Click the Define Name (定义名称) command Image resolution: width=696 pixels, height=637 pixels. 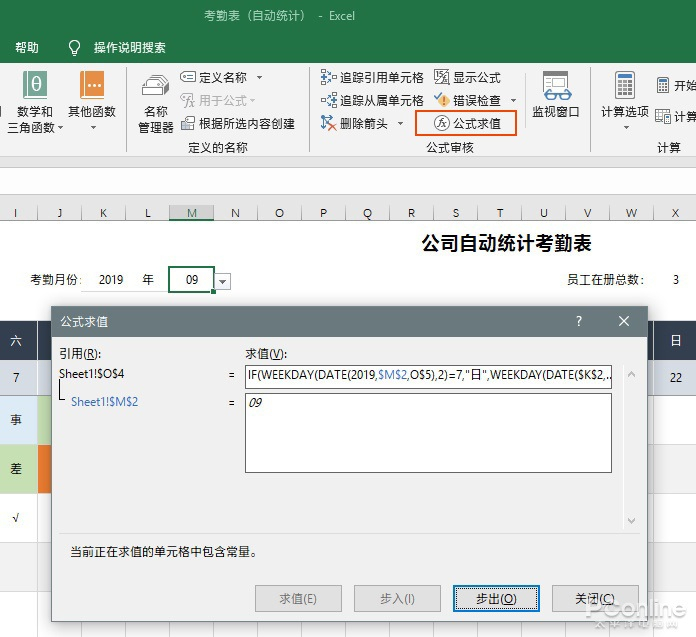coord(214,77)
